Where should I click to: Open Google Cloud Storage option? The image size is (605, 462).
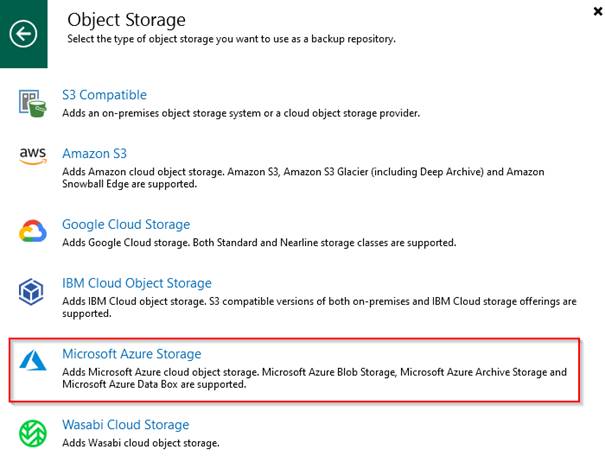pyautogui.click(x=126, y=225)
